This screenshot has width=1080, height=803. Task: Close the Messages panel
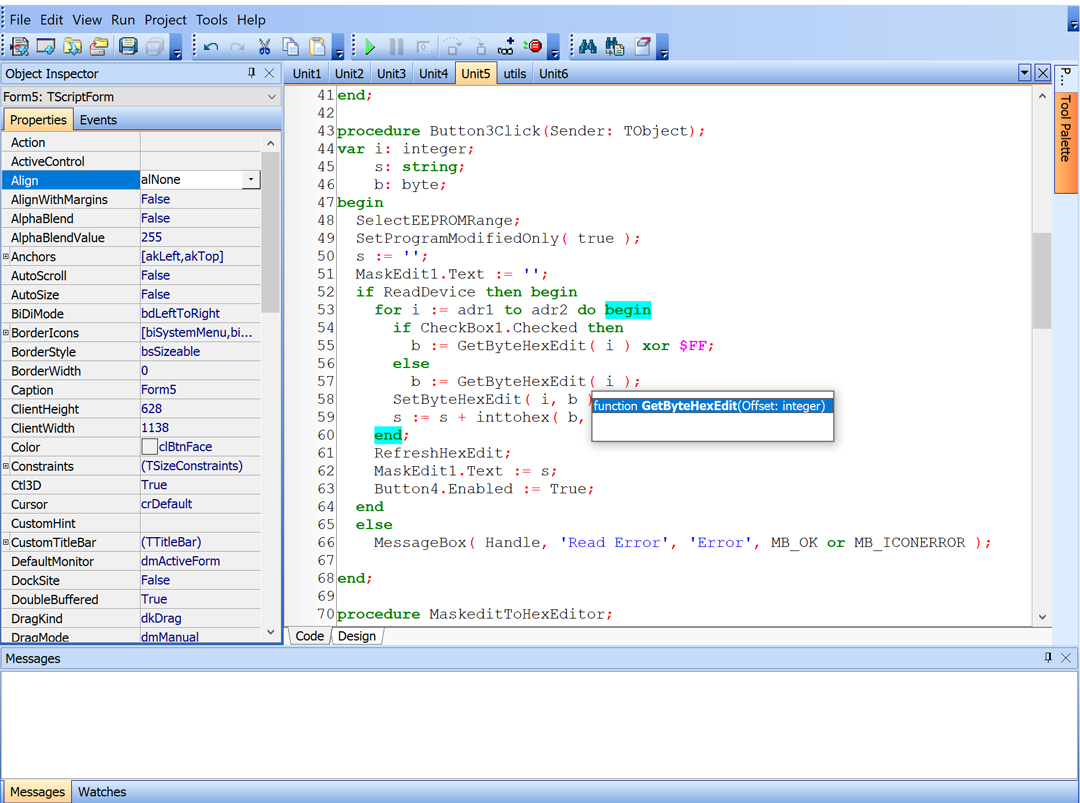tap(1066, 658)
